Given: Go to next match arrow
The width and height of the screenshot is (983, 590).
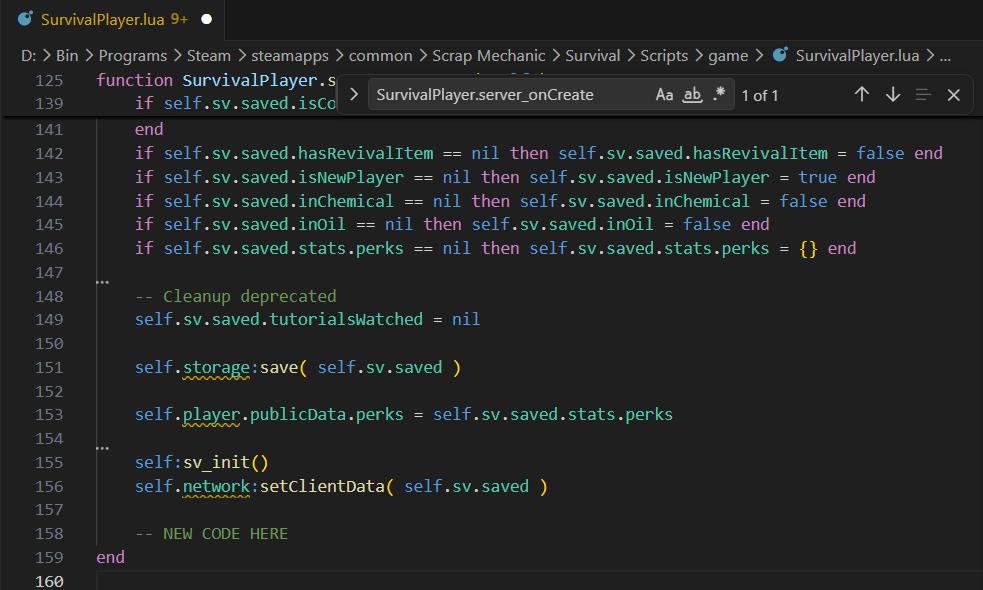Looking at the screenshot, I should click(893, 95).
